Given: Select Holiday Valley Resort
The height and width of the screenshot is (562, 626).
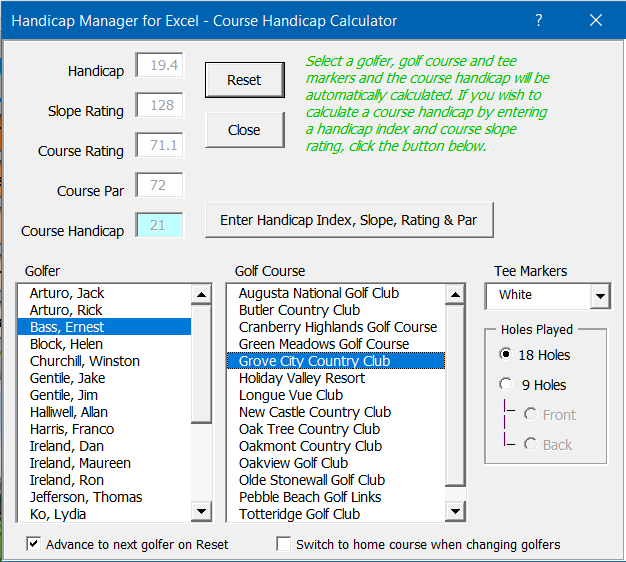Looking at the screenshot, I should tap(336, 378).
